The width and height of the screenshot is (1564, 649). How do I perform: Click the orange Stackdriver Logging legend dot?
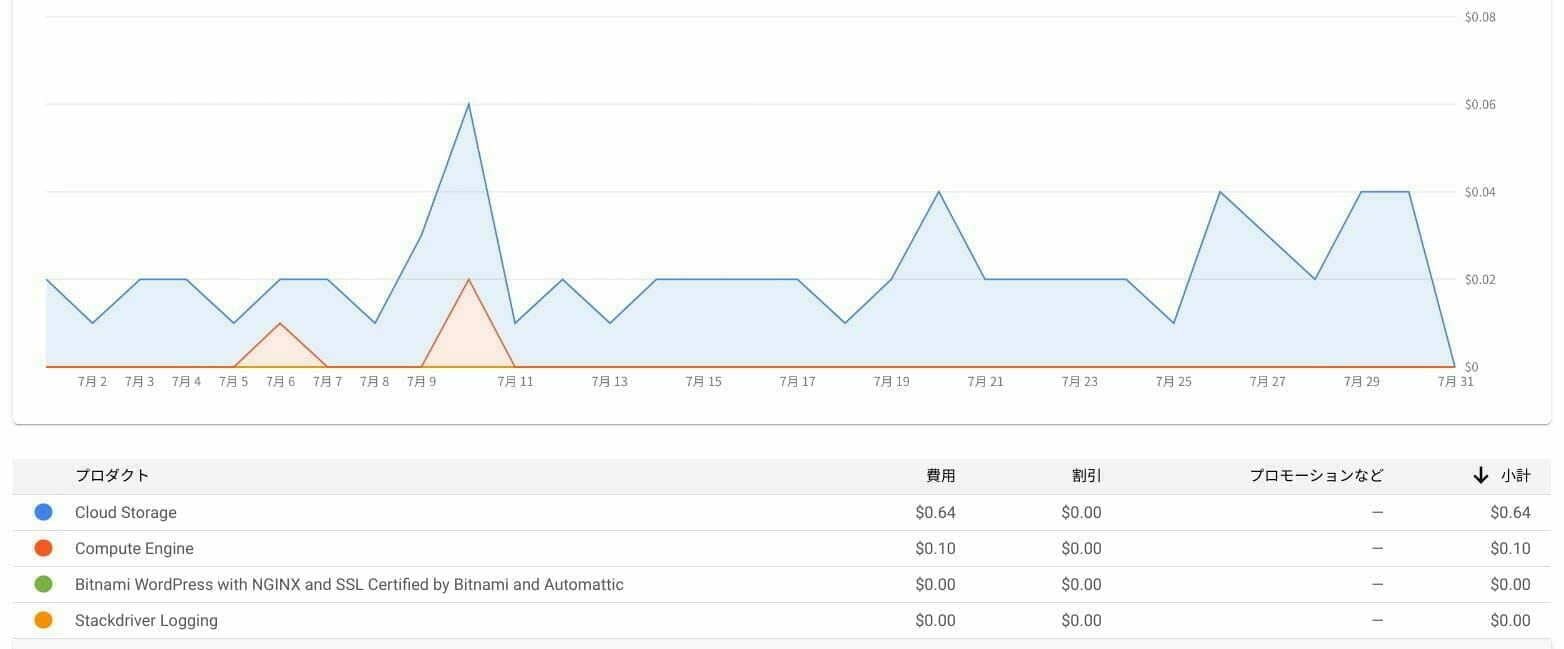43,620
